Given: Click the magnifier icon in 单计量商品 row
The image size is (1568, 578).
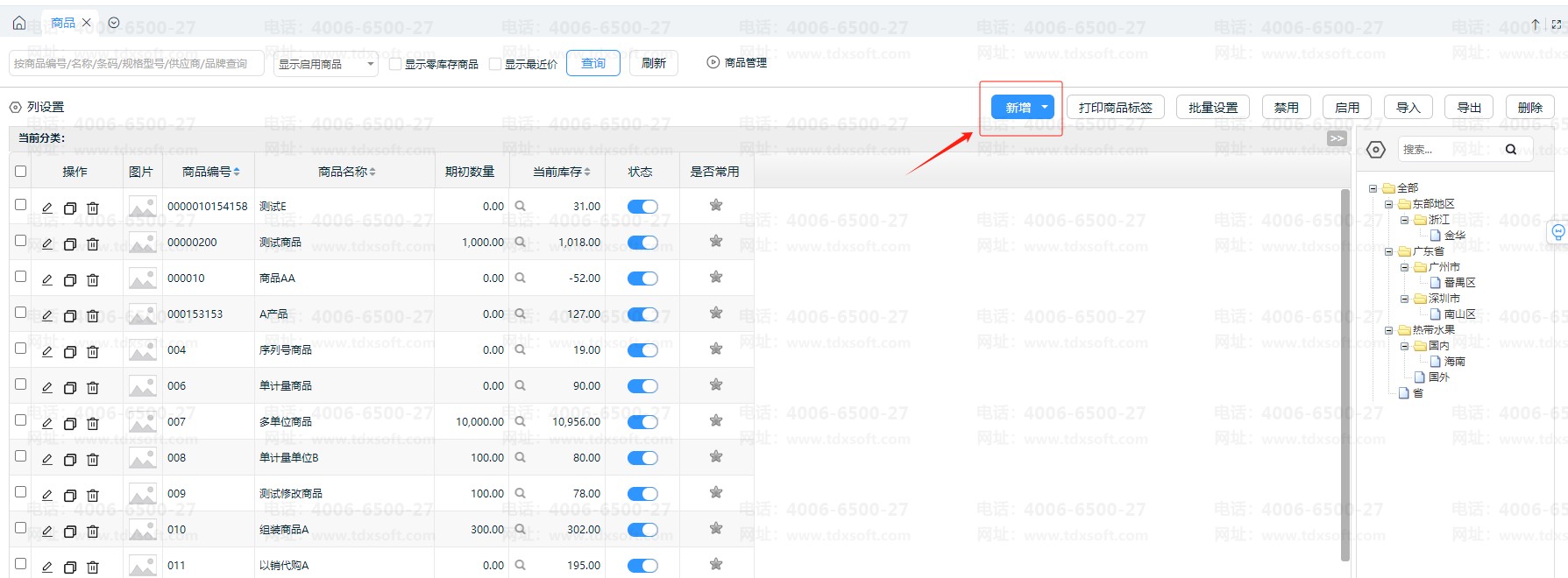Looking at the screenshot, I should 520,385.
